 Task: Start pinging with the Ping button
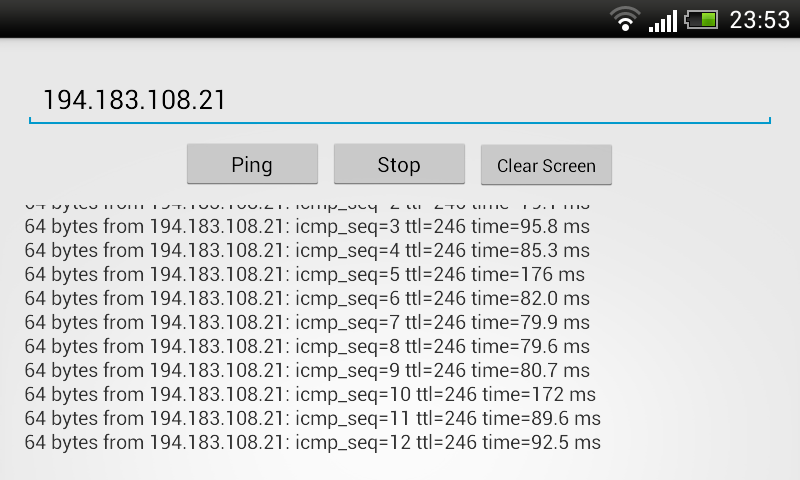coord(252,164)
